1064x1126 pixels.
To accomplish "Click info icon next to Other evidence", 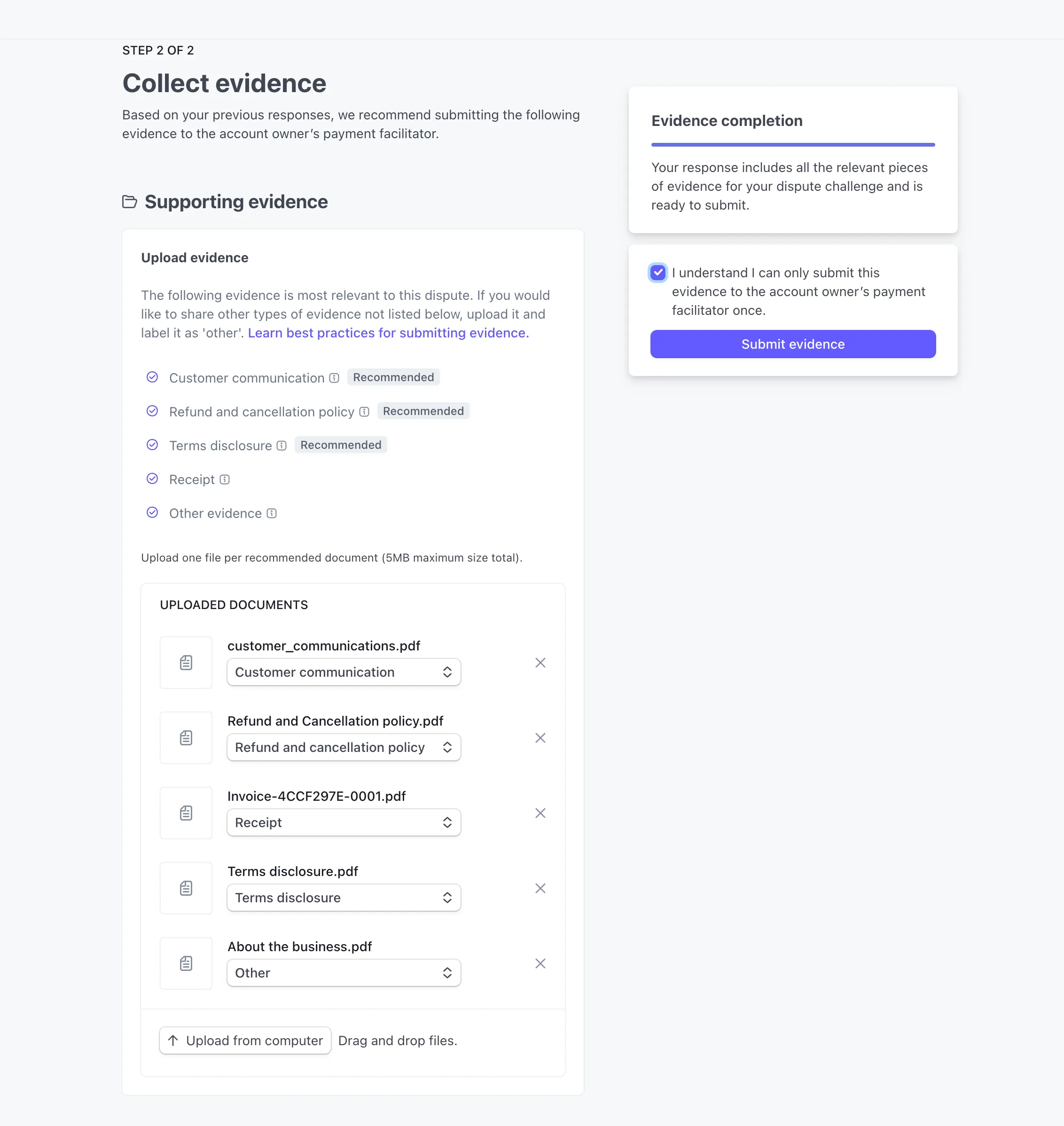I will click(272, 513).
